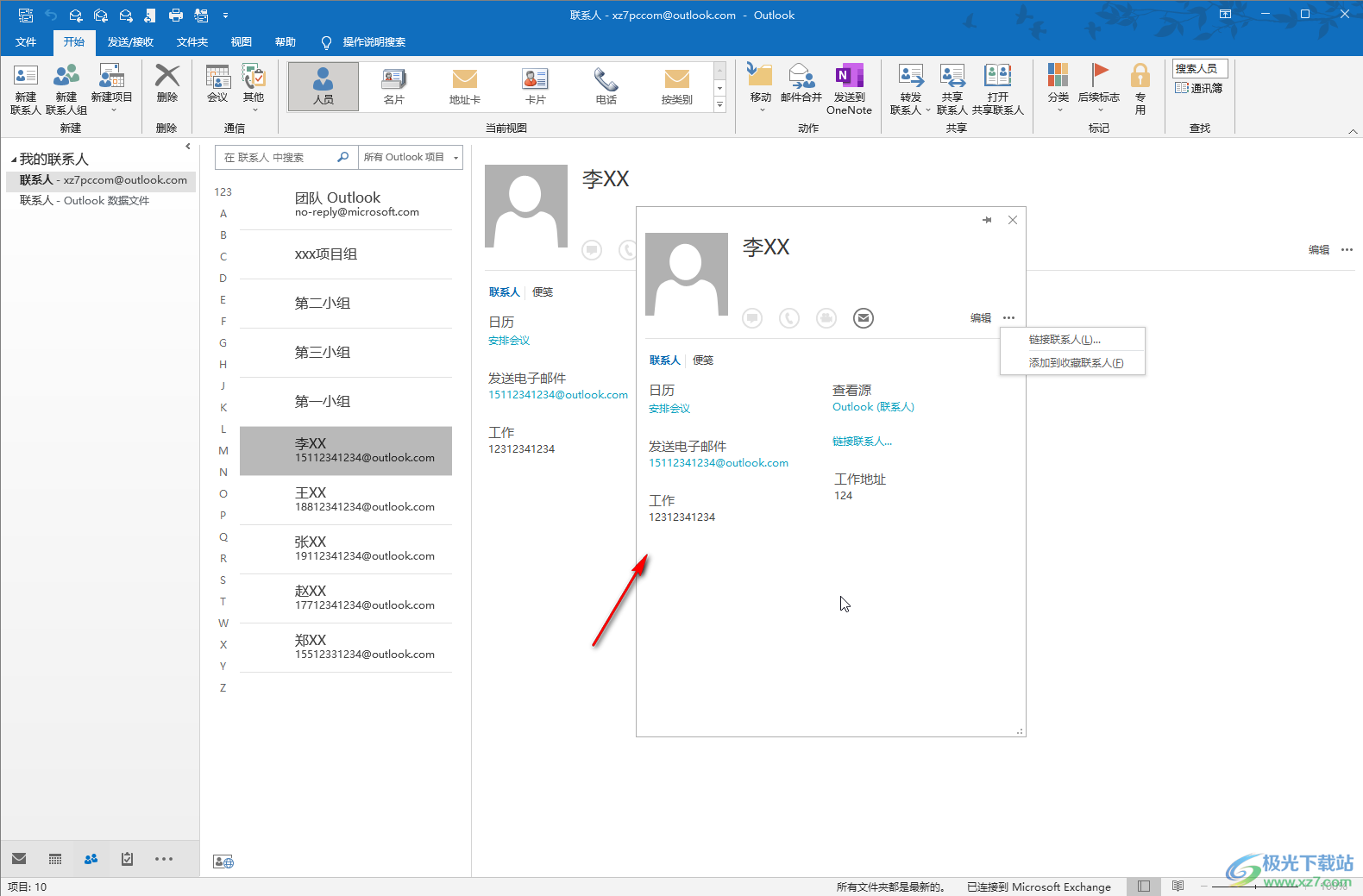
Task: Click the Share Contacts (共享联系人) icon
Action: [x=952, y=90]
